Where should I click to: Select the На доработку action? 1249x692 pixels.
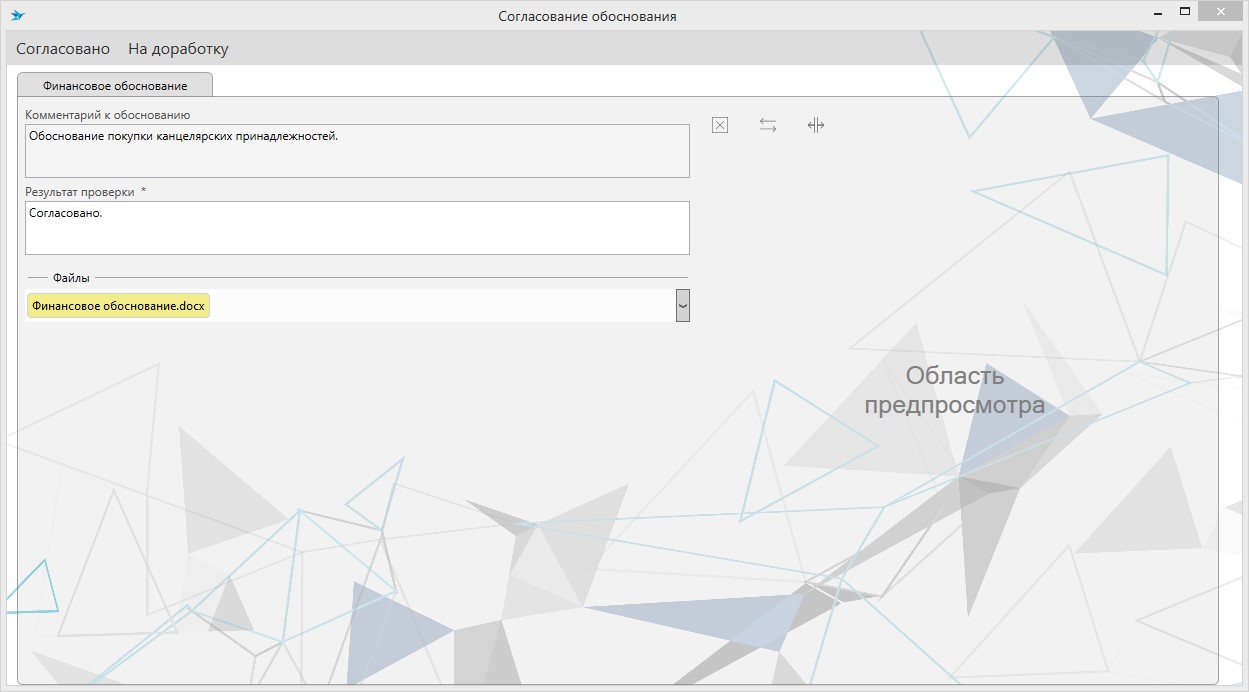pos(178,48)
